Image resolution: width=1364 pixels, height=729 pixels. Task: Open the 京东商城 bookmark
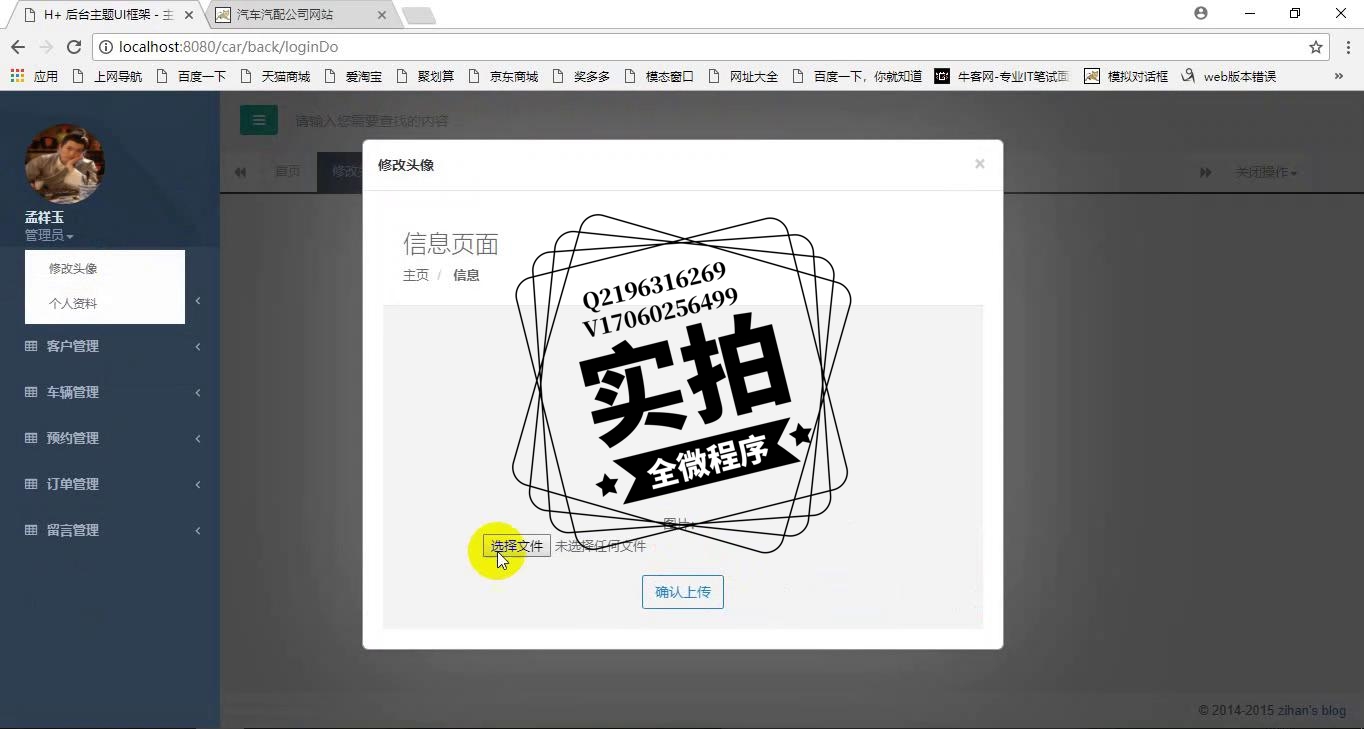(x=503, y=76)
